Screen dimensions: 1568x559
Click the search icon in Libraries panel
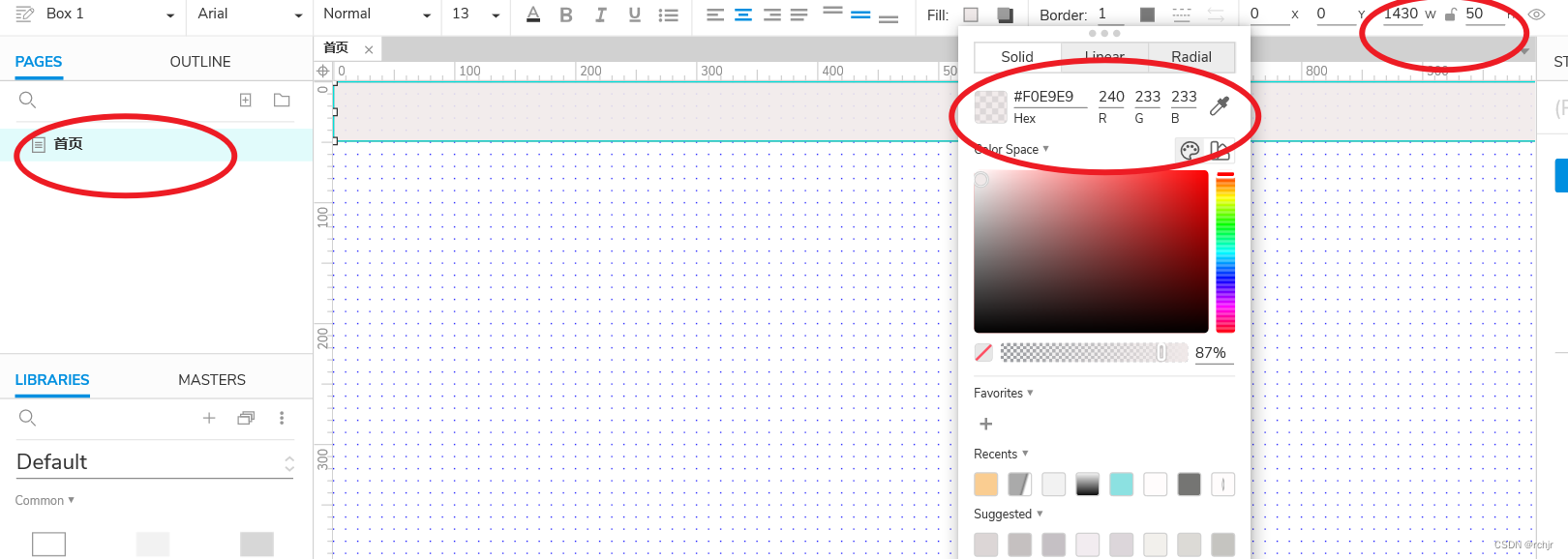point(27,418)
